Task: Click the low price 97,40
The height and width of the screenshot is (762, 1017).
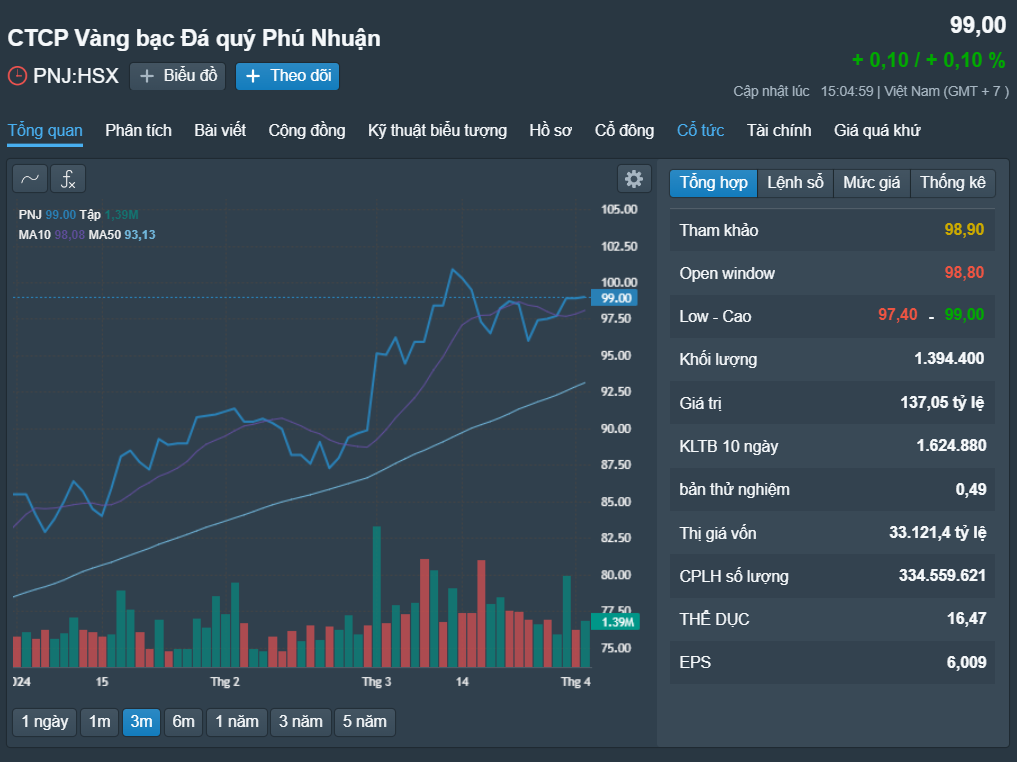Action: (x=898, y=315)
